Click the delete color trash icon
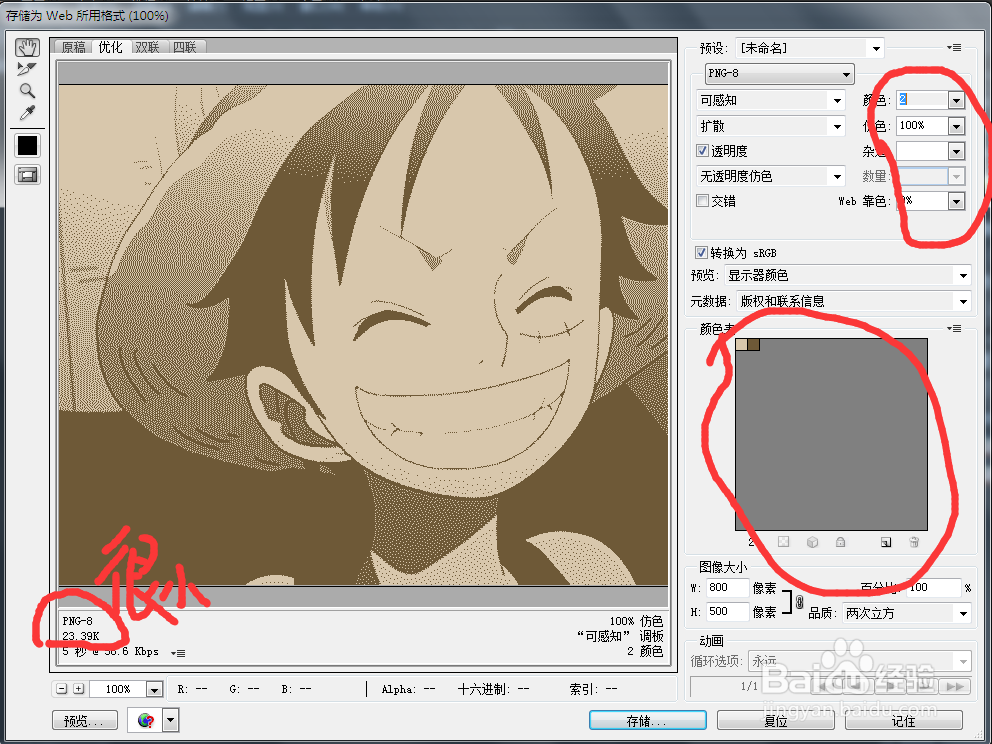The image size is (992, 744). [914, 542]
